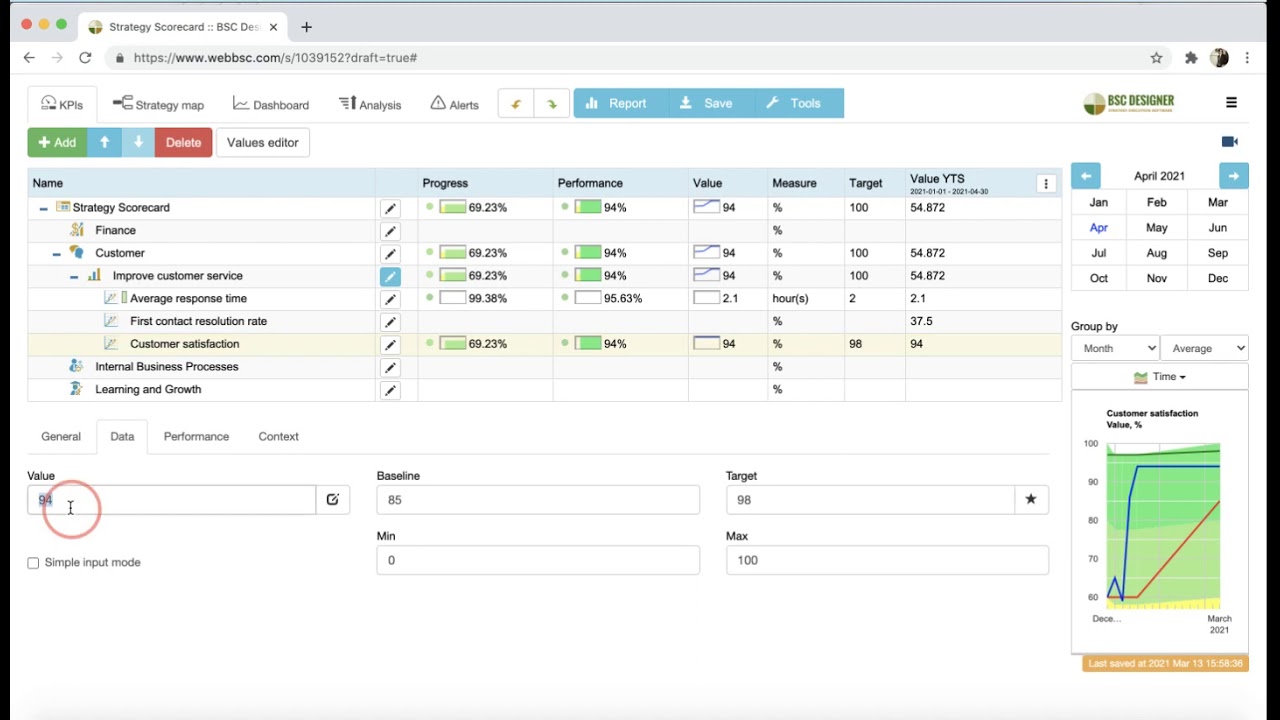Switch to the Performance tab
The image size is (1280, 720).
click(x=196, y=437)
